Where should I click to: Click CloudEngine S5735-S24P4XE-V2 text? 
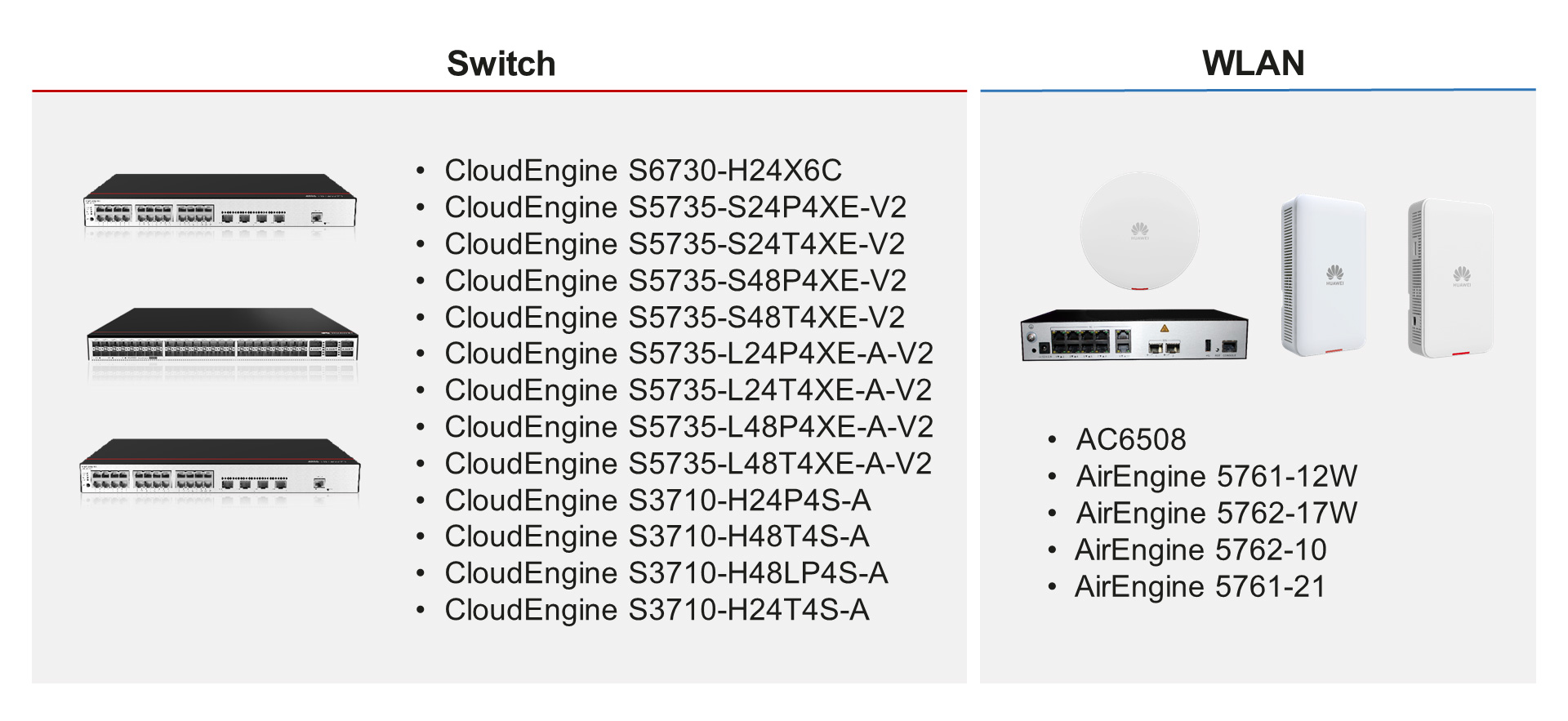coord(675,207)
